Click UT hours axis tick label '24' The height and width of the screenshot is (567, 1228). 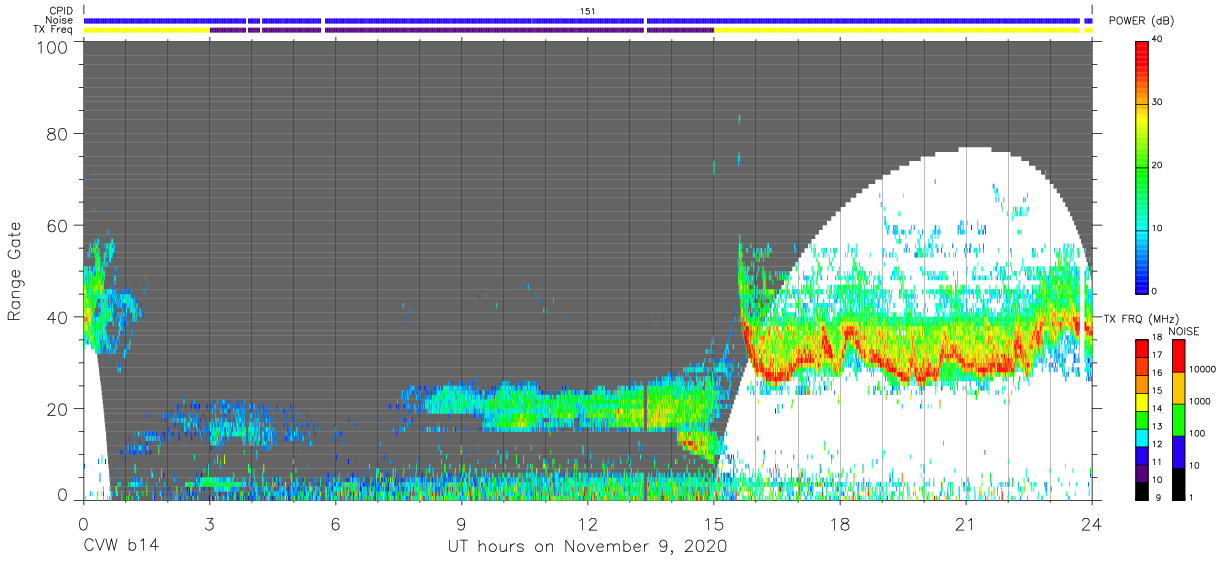pos(1092,524)
